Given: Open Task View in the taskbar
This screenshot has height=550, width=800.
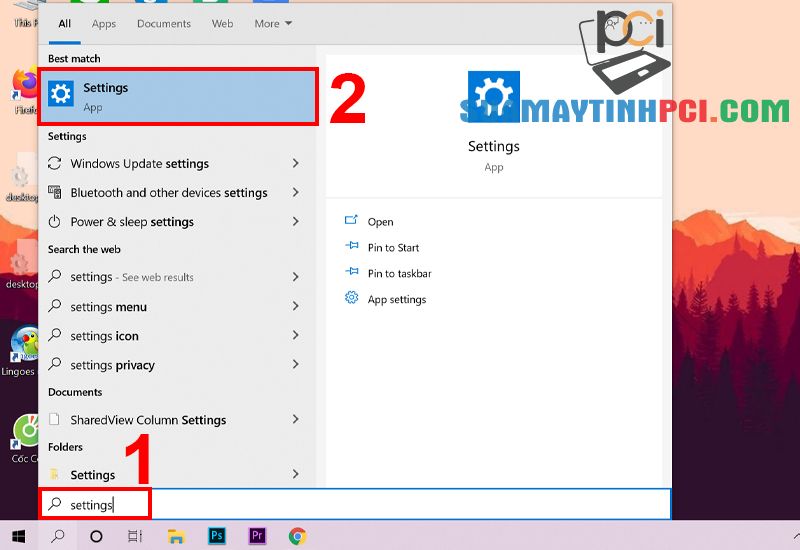Looking at the screenshot, I should pos(135,536).
